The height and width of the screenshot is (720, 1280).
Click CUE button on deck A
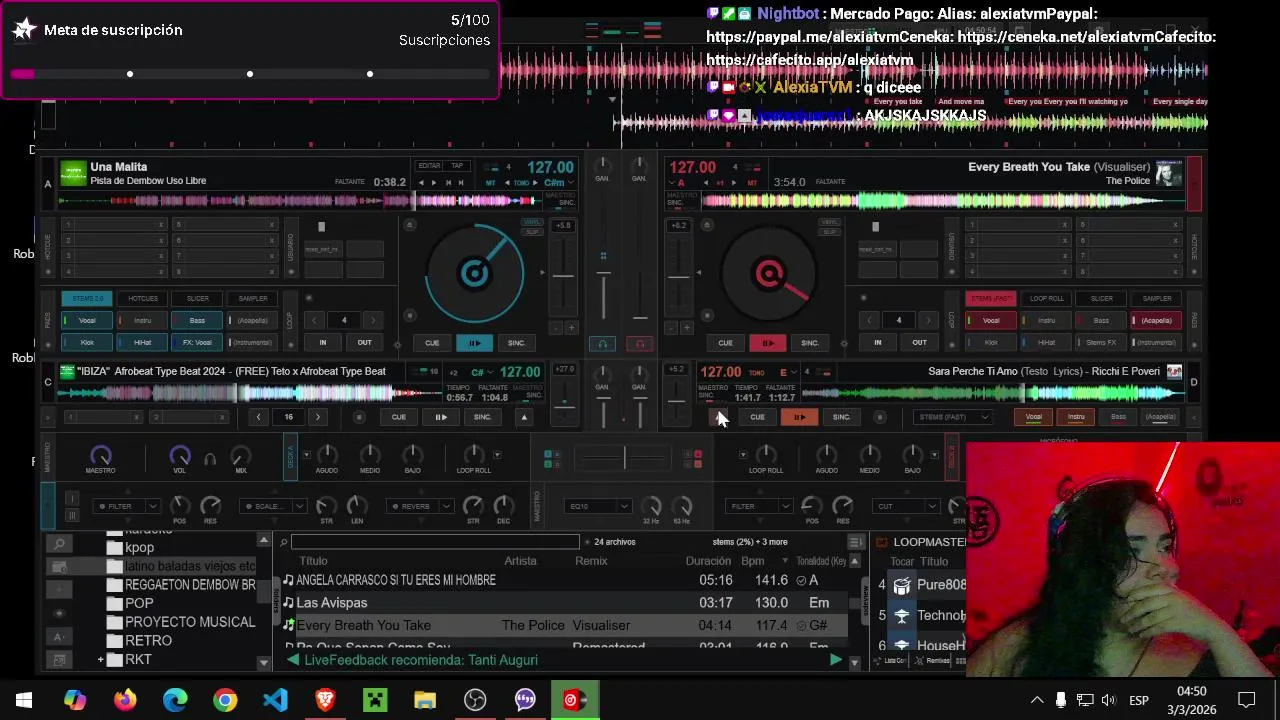(x=432, y=343)
